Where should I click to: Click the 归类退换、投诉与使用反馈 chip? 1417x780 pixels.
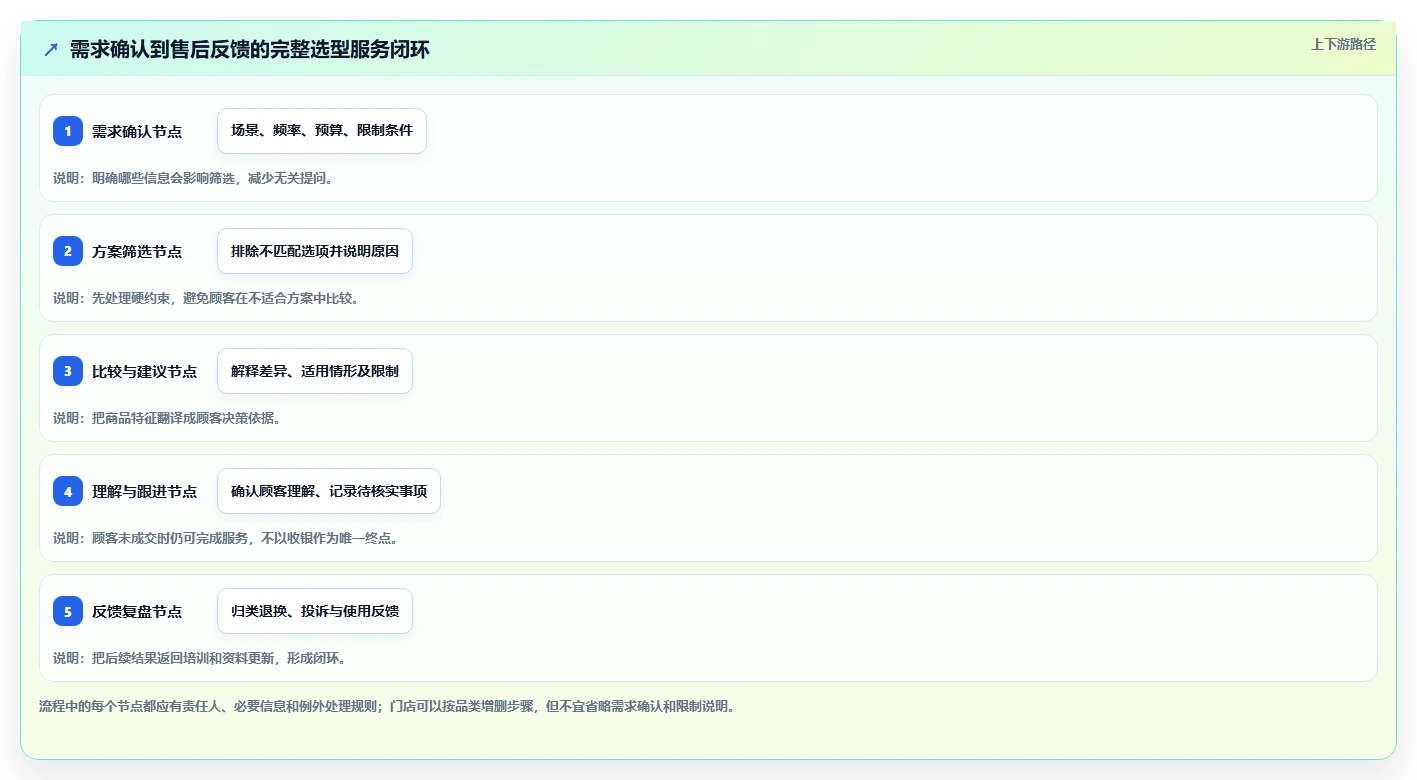(x=315, y=611)
